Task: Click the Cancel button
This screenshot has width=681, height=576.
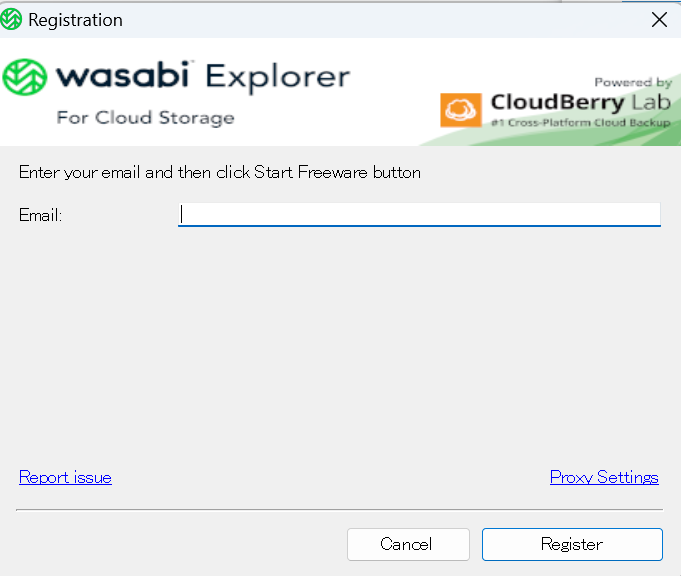Action: tap(408, 544)
